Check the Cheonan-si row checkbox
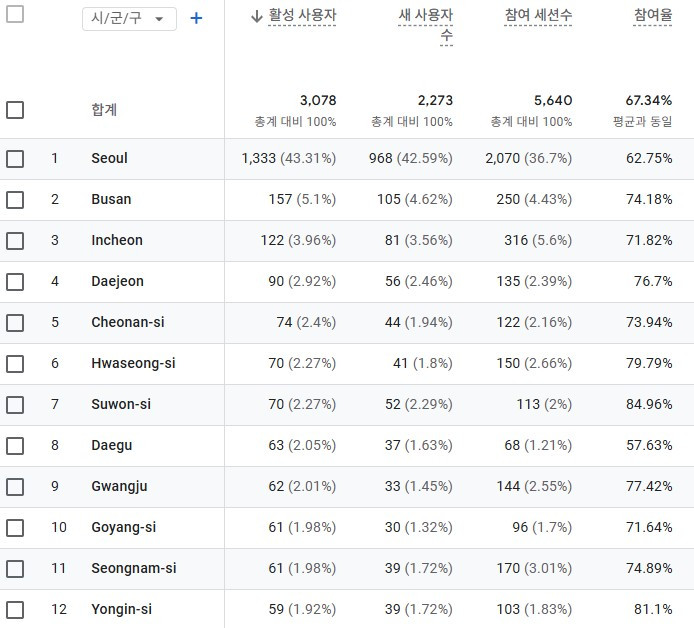 point(15,323)
